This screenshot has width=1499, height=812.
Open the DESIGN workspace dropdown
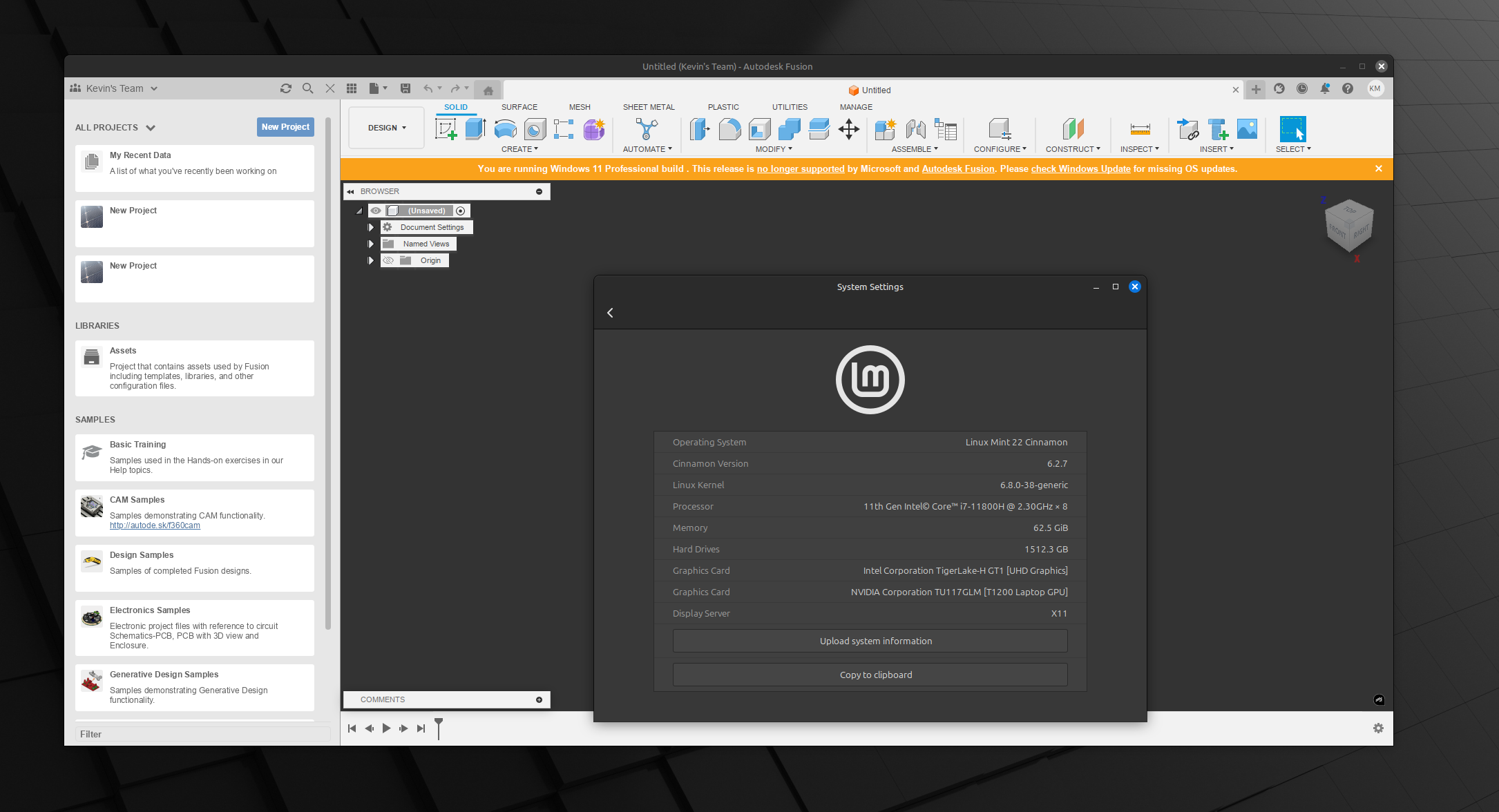pos(386,128)
